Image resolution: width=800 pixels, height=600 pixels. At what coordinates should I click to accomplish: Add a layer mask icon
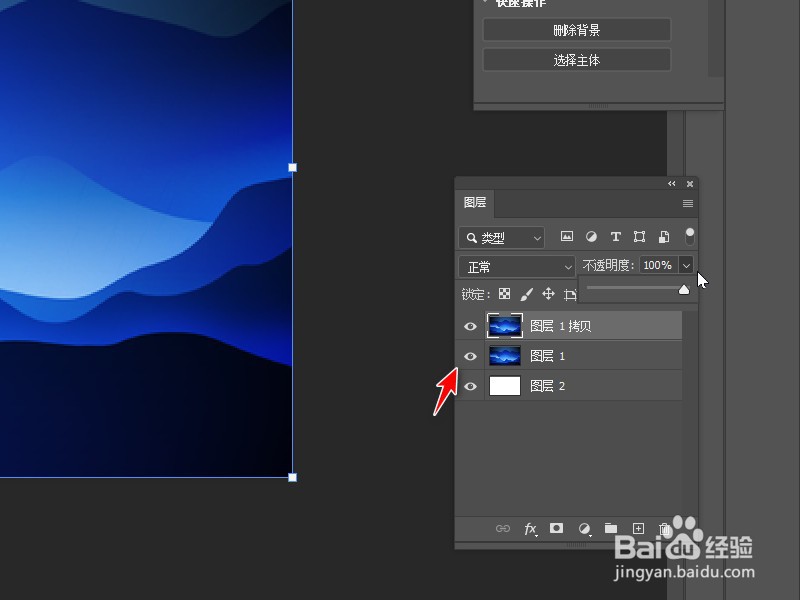tap(557, 528)
